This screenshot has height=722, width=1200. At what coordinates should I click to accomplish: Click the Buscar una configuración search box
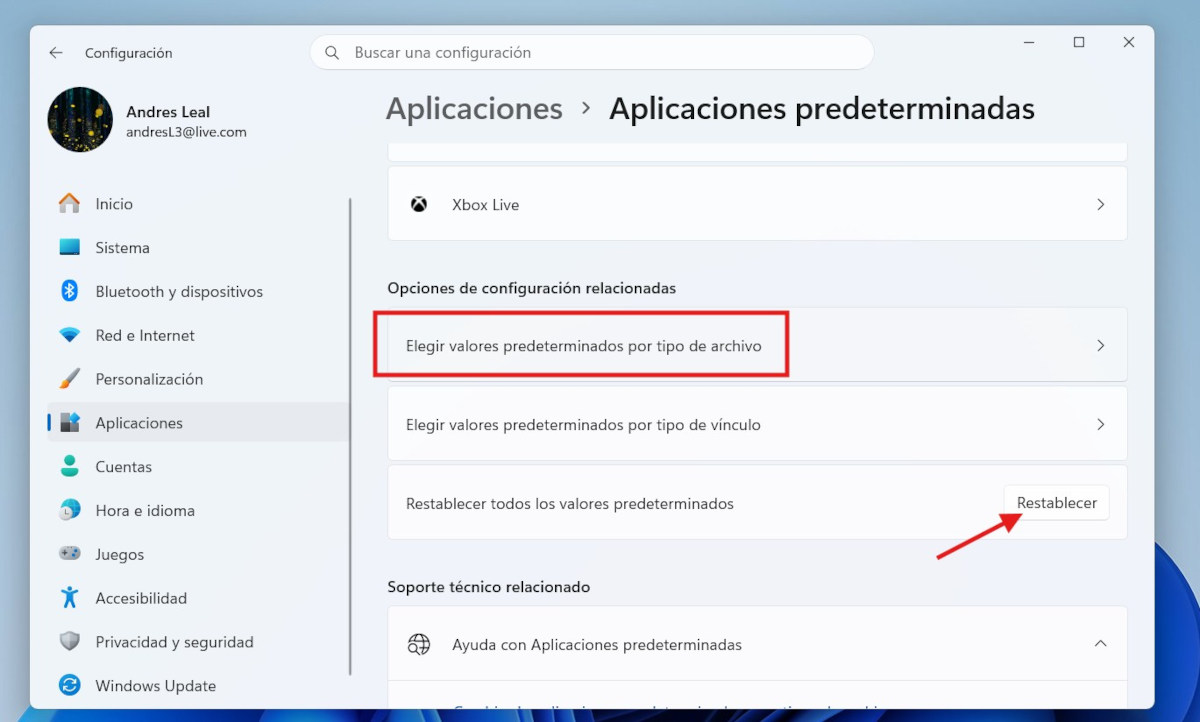pos(600,52)
